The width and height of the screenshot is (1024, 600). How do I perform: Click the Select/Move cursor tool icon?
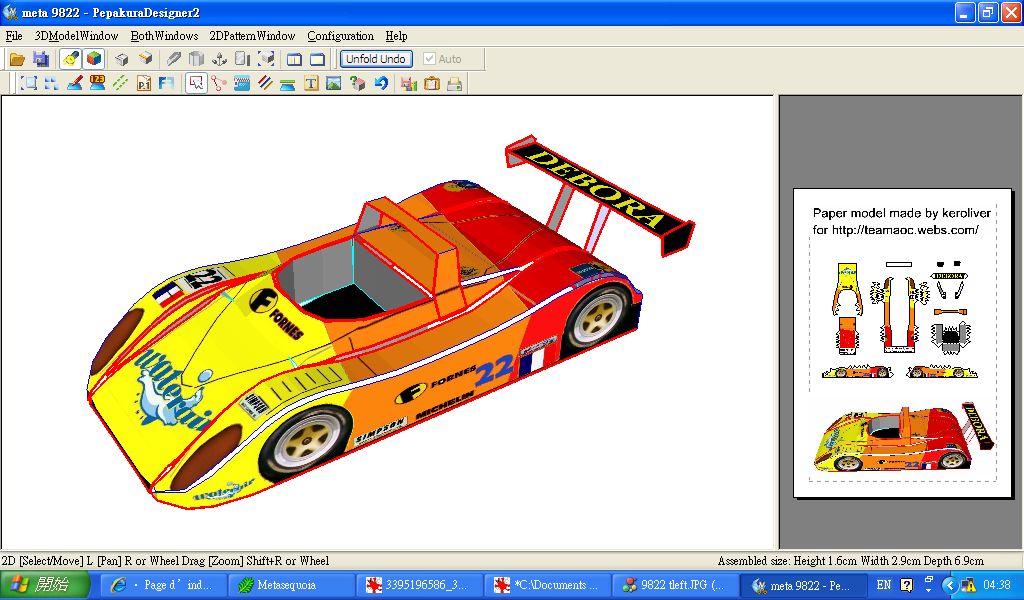[x=195, y=84]
